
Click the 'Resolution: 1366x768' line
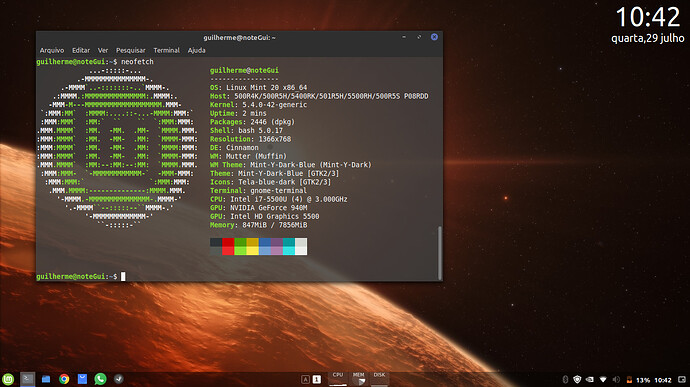250,139
